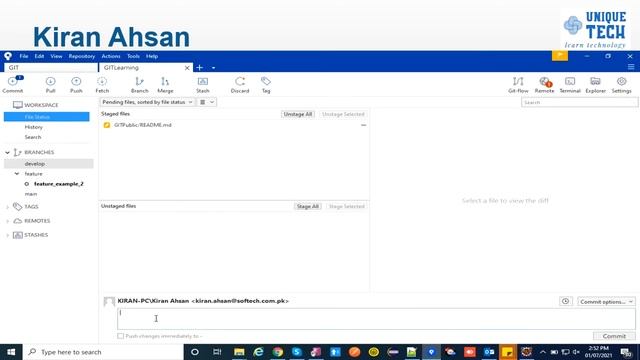Image resolution: width=640 pixels, height=360 pixels.
Task: Click the Discard toolbar icon
Action: [x=240, y=84]
